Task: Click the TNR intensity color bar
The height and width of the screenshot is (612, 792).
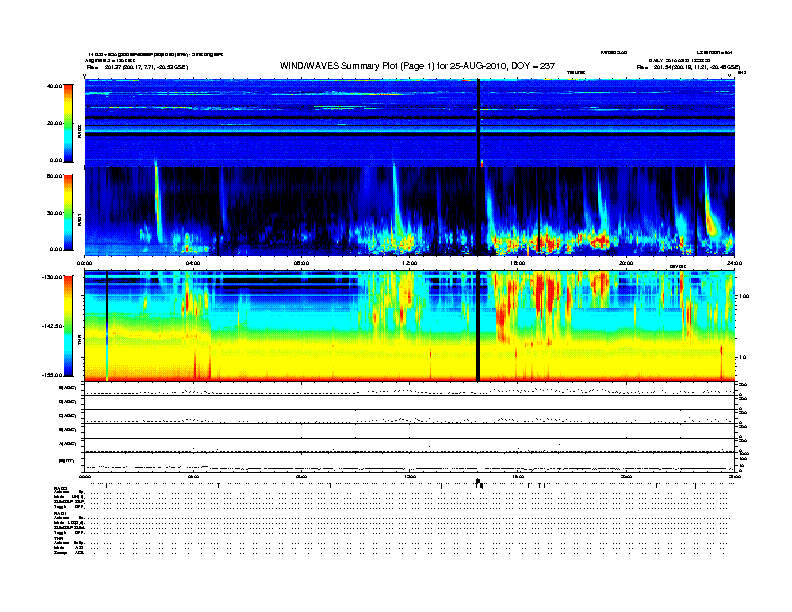Action: pyautogui.click(x=68, y=326)
